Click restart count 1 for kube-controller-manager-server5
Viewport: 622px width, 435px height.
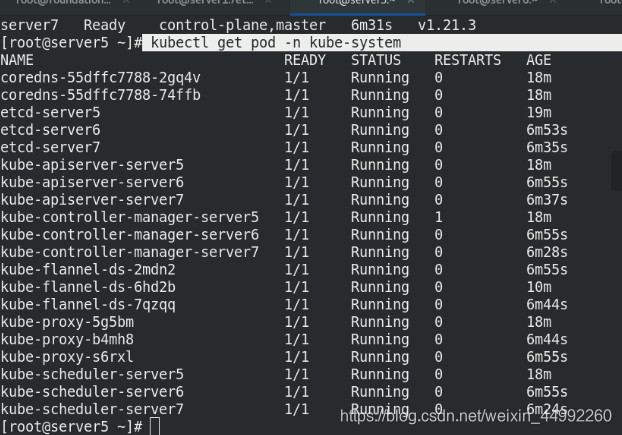[438, 217]
